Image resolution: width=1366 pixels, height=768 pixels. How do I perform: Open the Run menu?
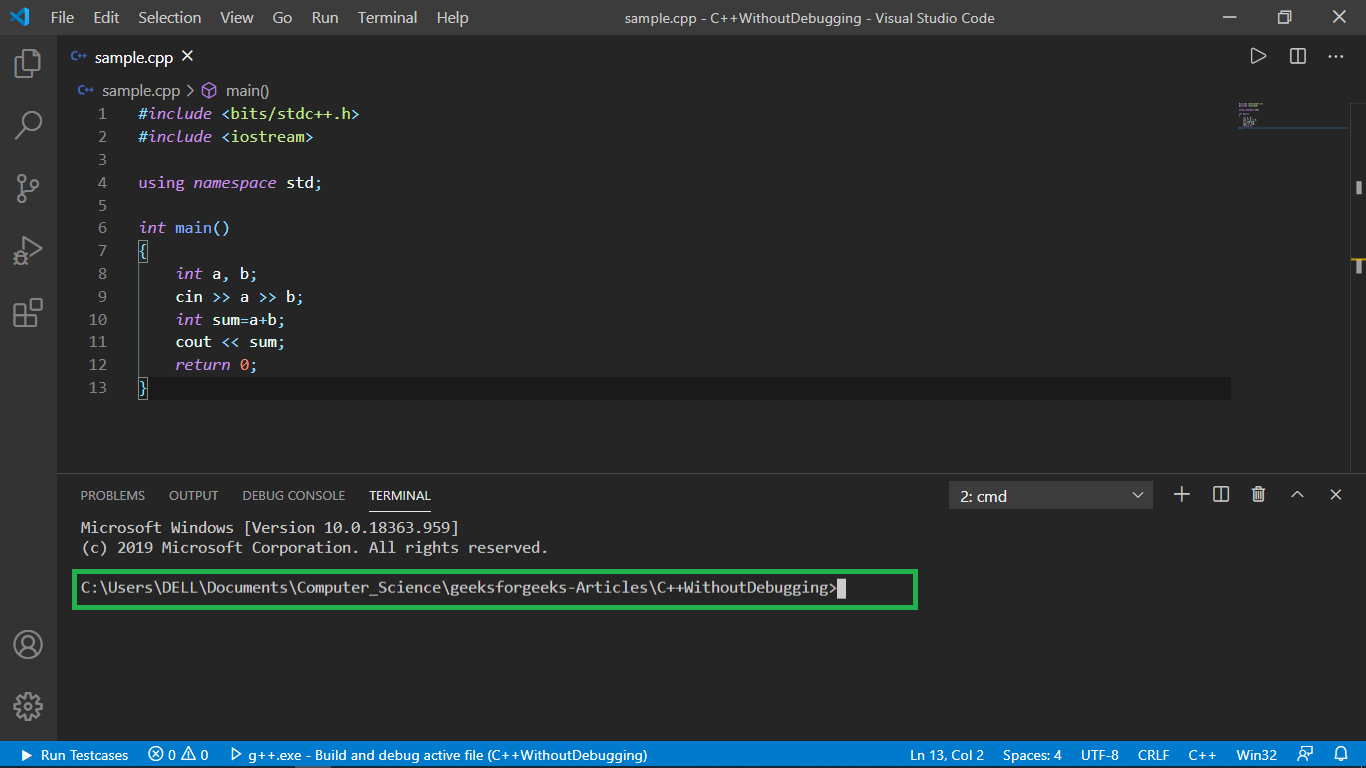(325, 18)
